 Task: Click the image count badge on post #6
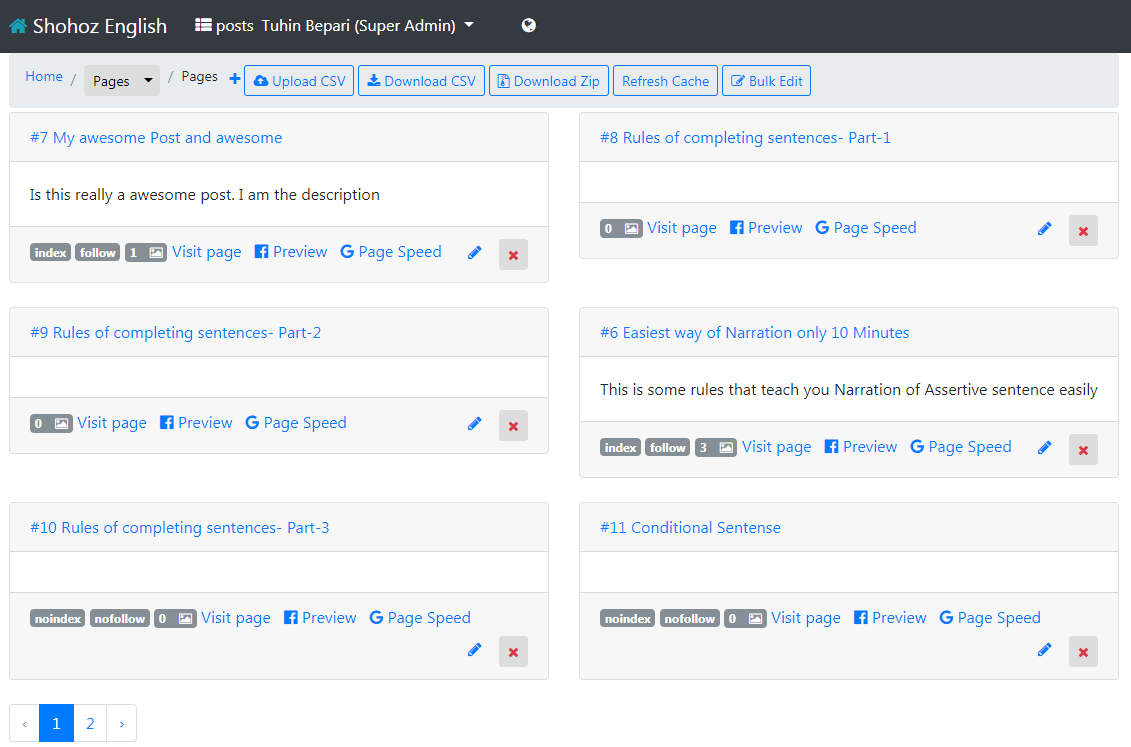click(715, 447)
